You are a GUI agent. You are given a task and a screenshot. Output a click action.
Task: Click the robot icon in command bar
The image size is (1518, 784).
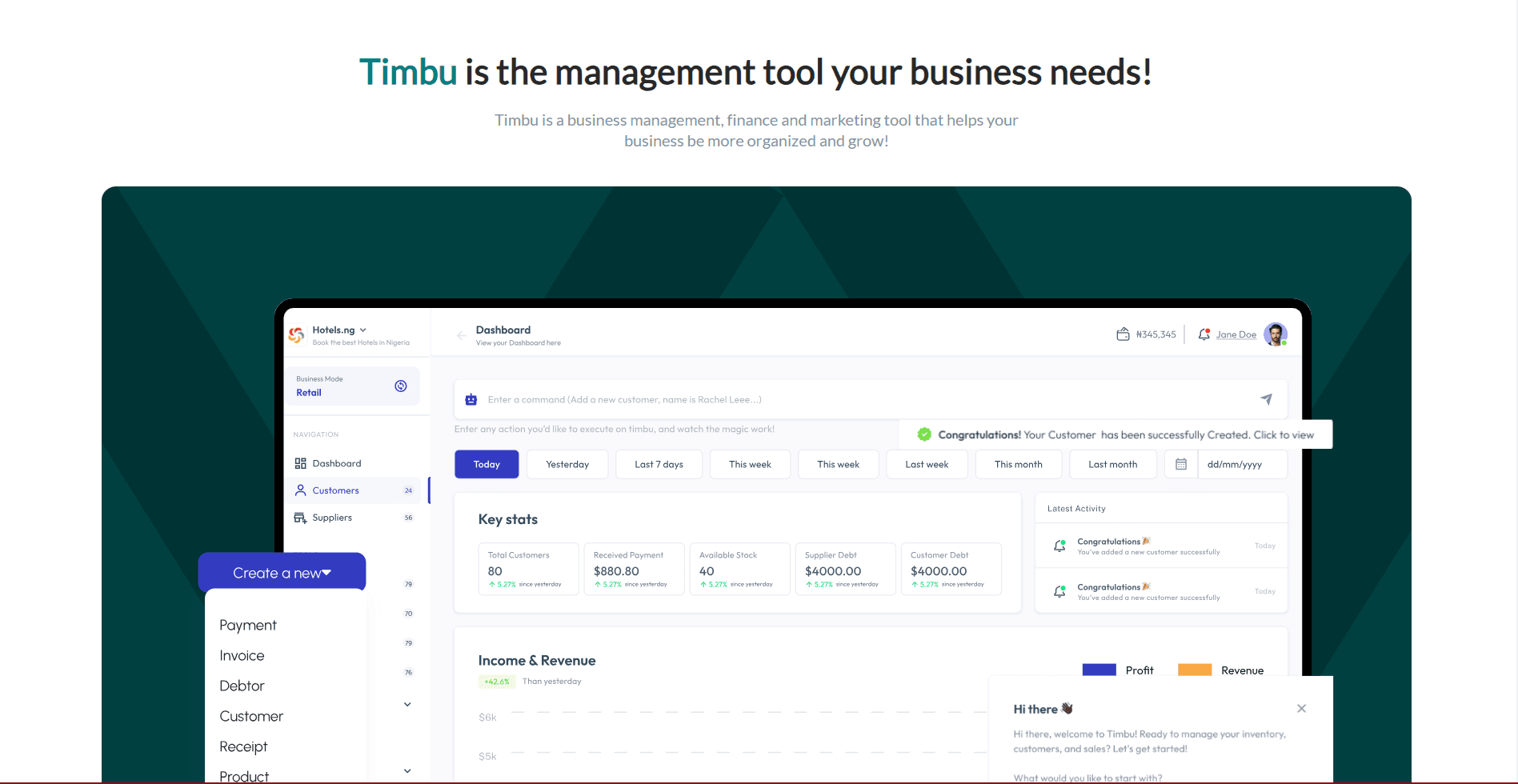pos(471,399)
